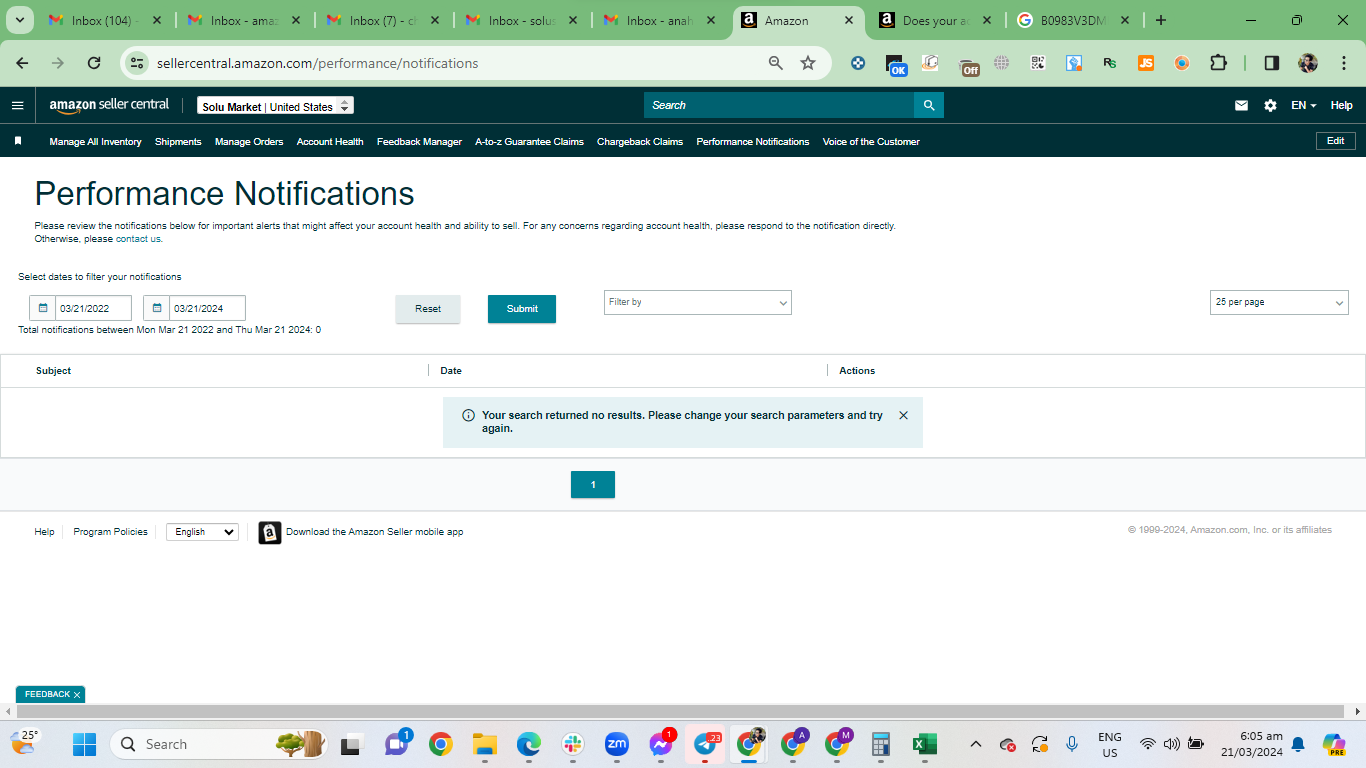View site information in the address bar
The height and width of the screenshot is (768, 1366).
point(137,63)
